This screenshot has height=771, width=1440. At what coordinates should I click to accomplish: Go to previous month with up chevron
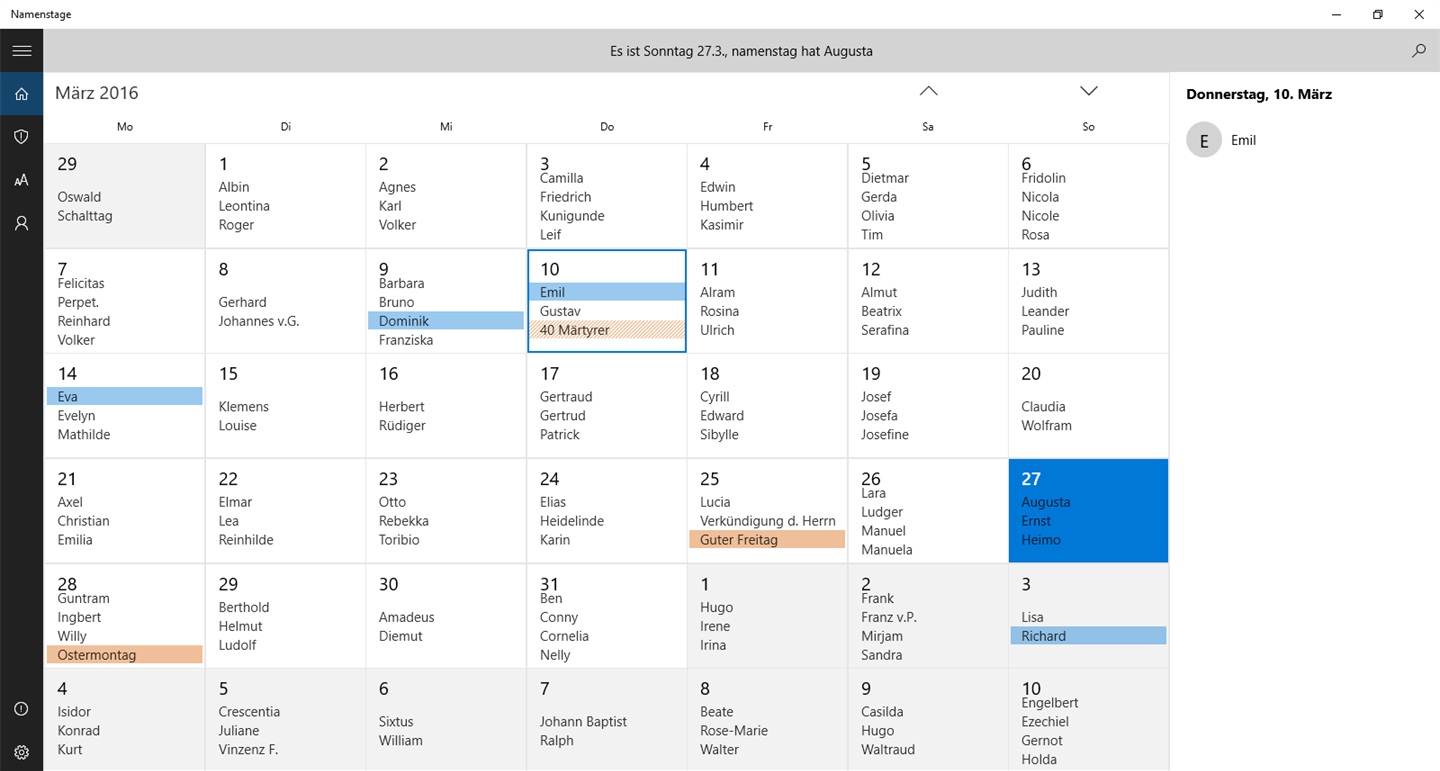point(928,91)
